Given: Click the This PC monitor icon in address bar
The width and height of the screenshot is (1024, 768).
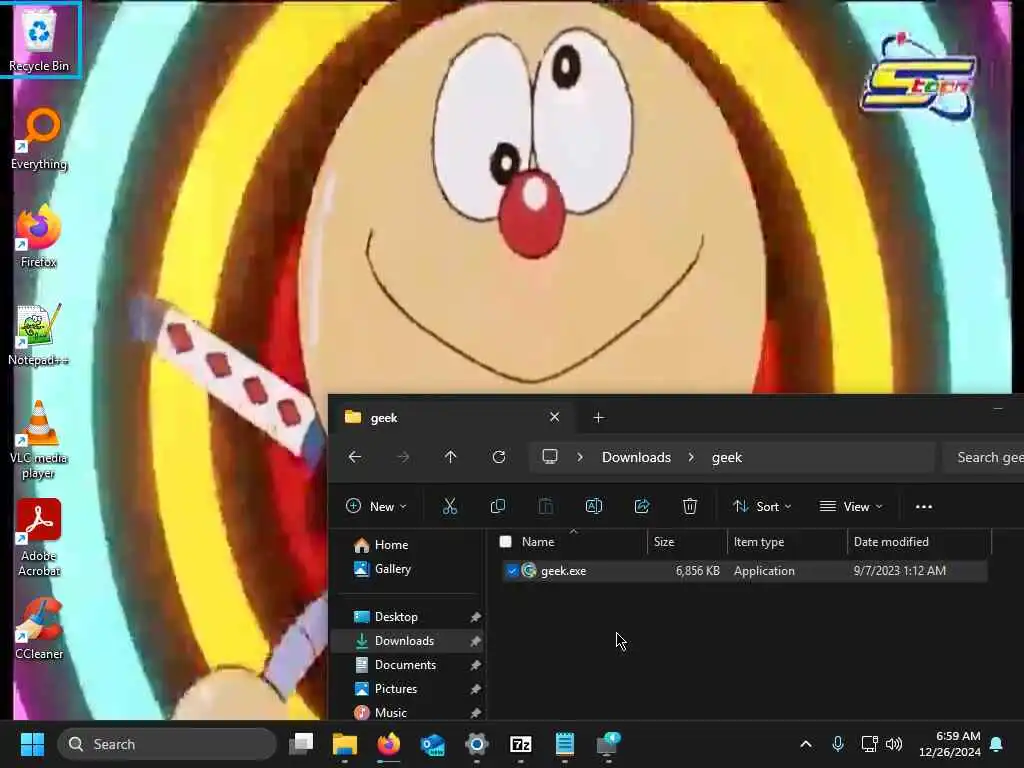Looking at the screenshot, I should (x=550, y=457).
